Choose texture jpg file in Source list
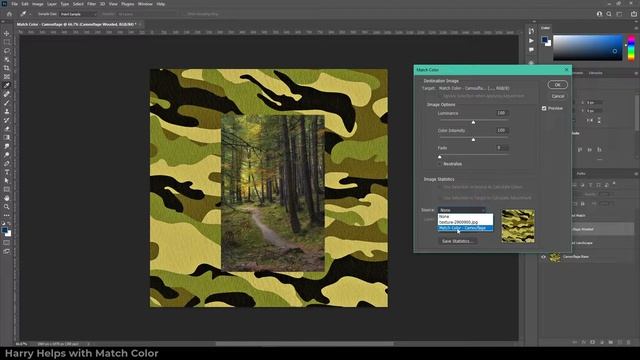This screenshot has height=360, width=640. (465, 222)
